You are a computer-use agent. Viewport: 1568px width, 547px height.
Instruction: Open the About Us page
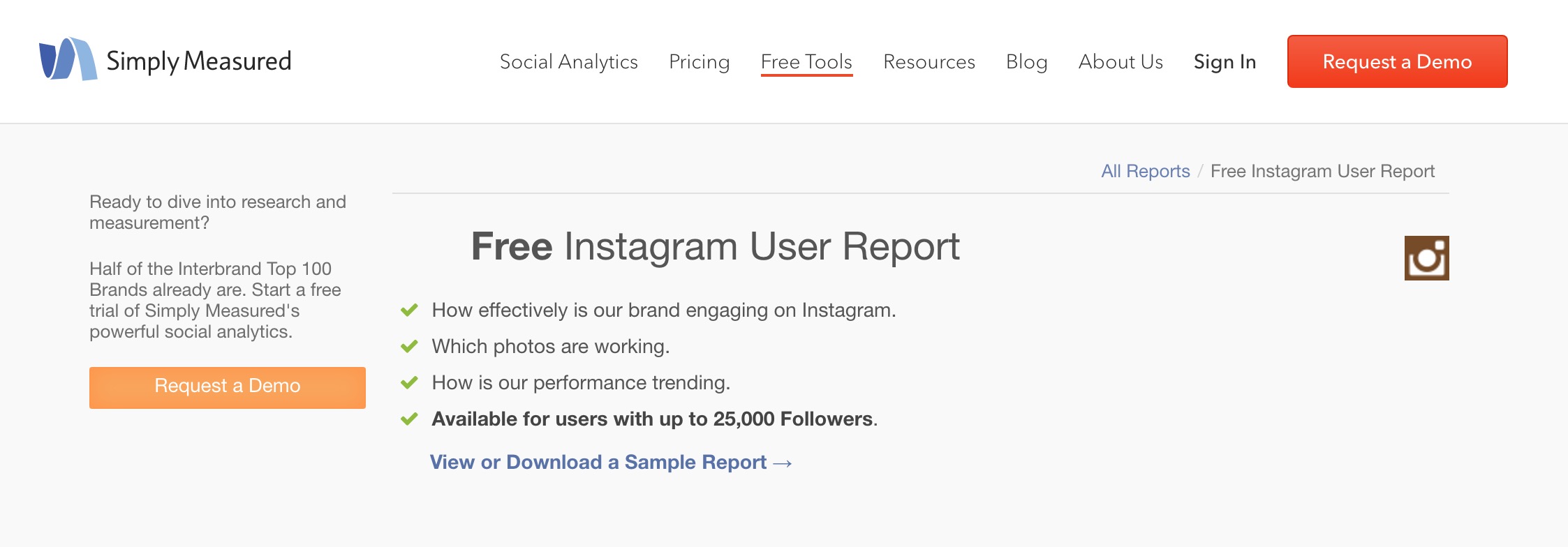[x=1120, y=62]
